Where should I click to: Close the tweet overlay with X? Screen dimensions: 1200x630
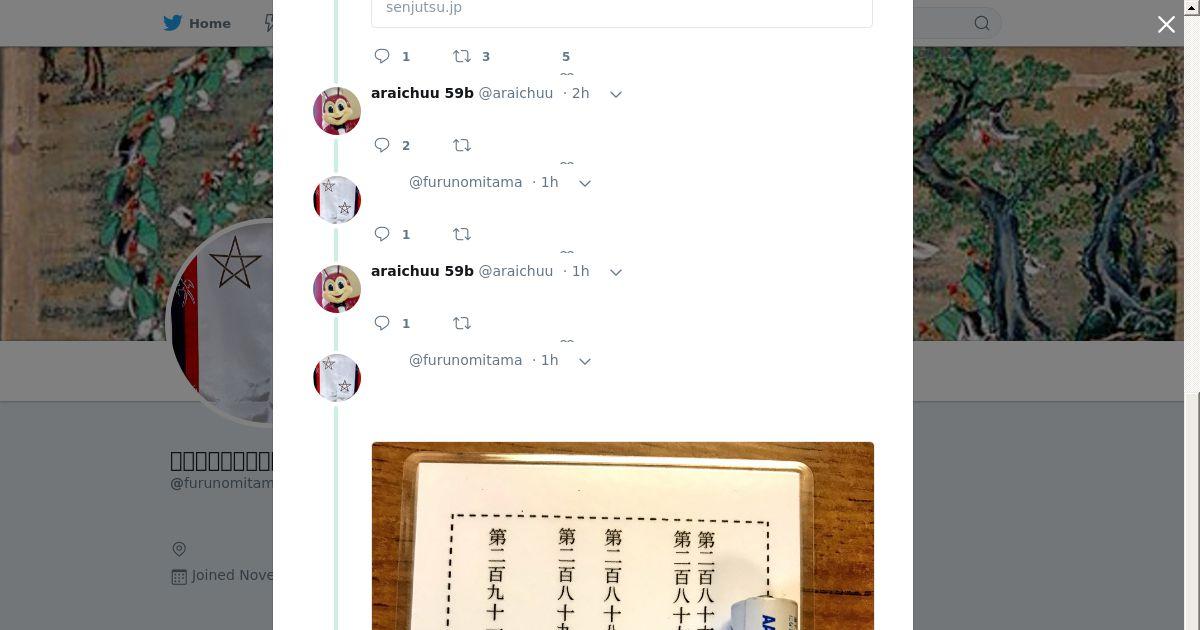[x=1166, y=25]
